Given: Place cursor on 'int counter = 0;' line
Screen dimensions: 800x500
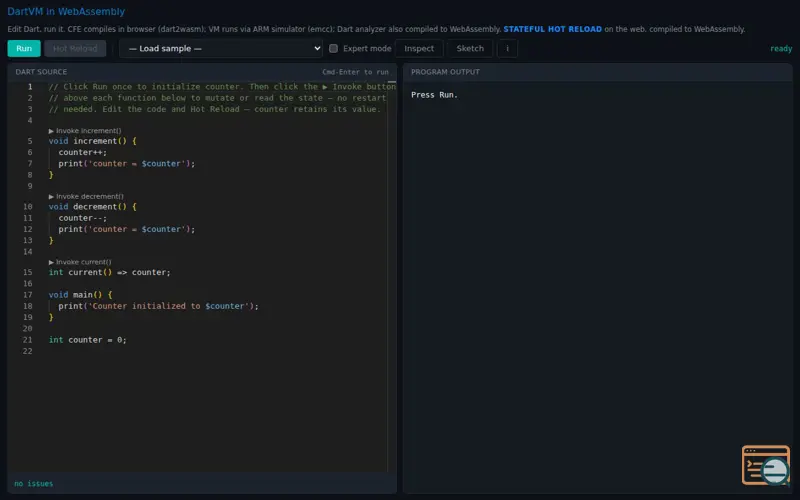Looking at the screenshot, I should 87,340.
